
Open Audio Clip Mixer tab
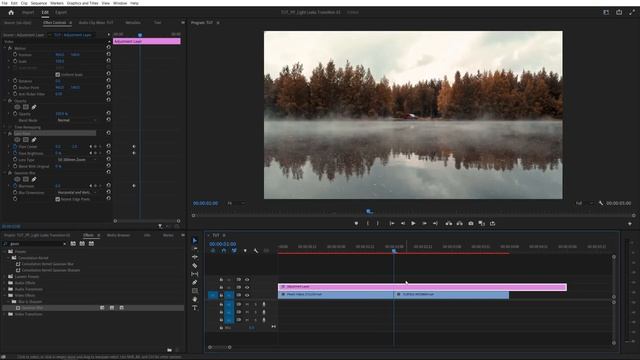point(96,23)
